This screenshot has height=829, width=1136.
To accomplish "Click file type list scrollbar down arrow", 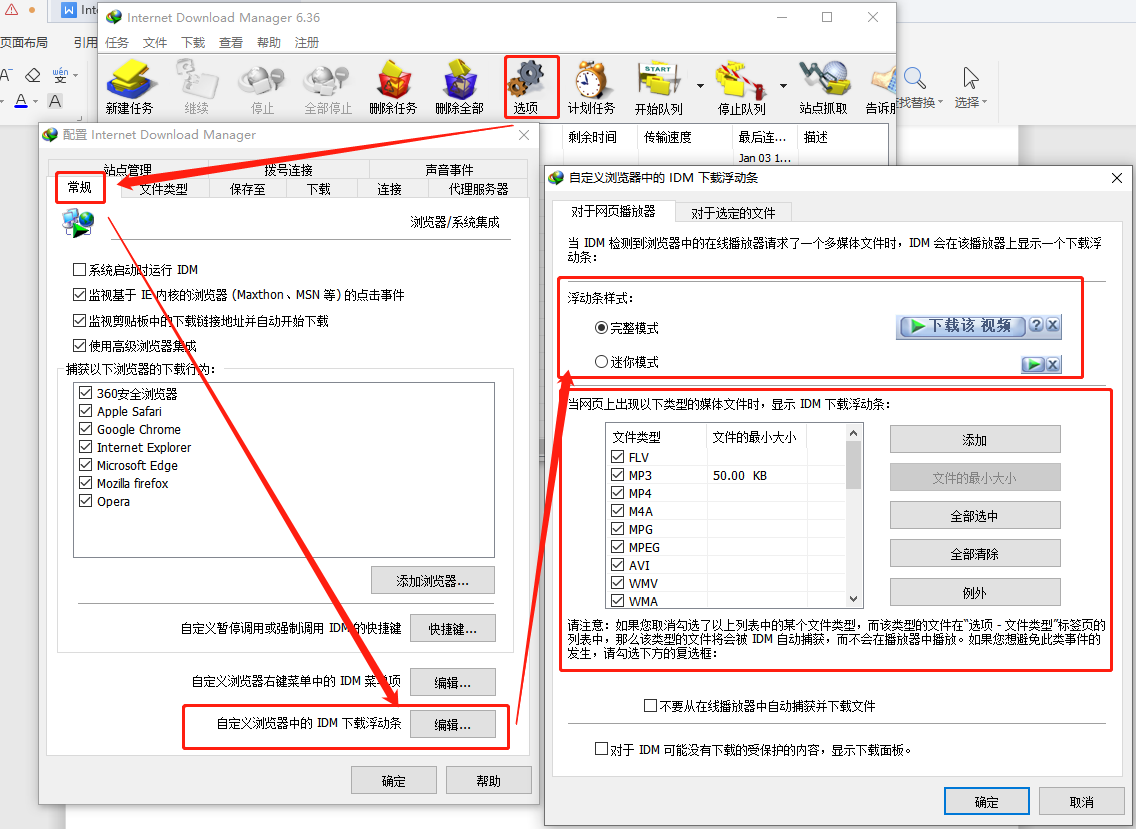I will pyautogui.click(x=853, y=599).
